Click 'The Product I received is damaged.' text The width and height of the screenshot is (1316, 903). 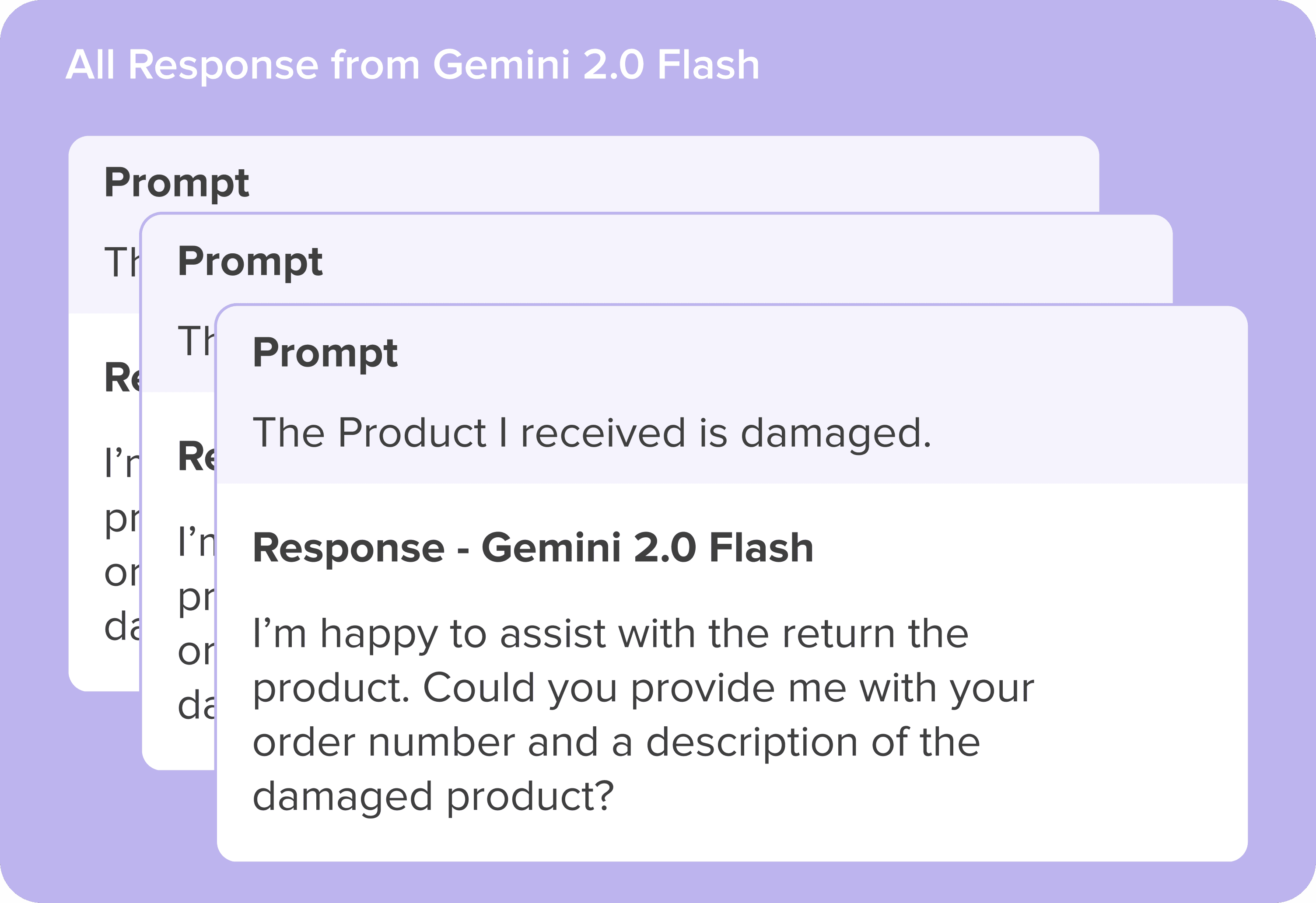(x=592, y=434)
